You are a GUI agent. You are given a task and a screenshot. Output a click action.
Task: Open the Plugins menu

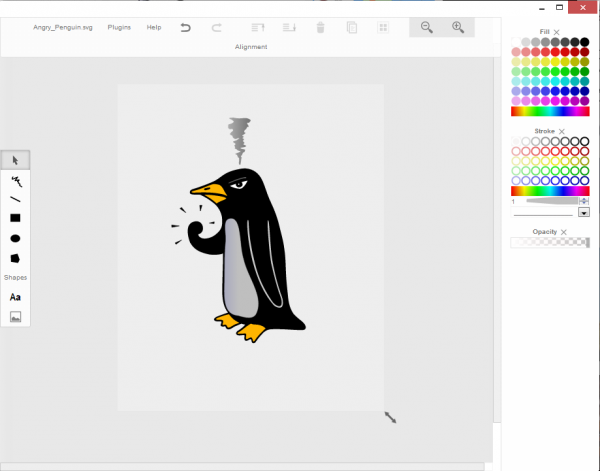[119, 27]
